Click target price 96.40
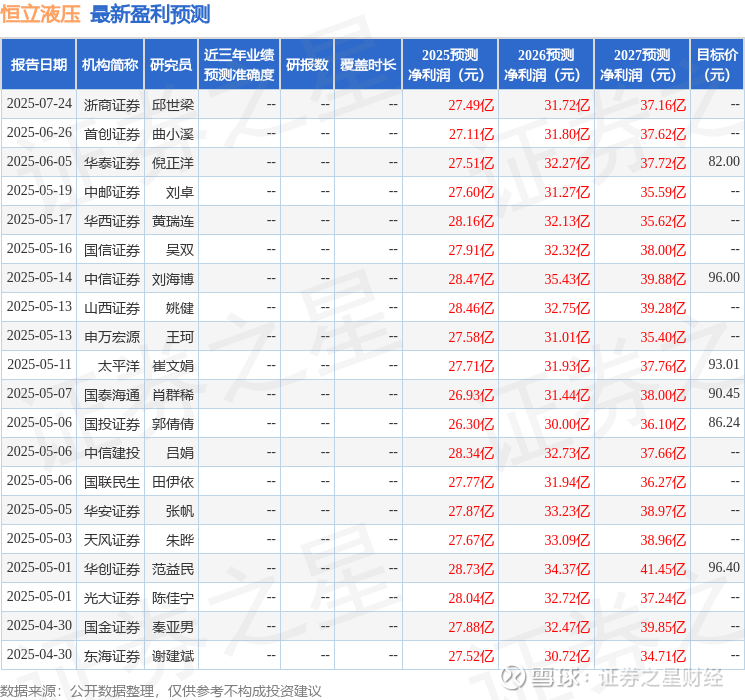 (x=724, y=567)
